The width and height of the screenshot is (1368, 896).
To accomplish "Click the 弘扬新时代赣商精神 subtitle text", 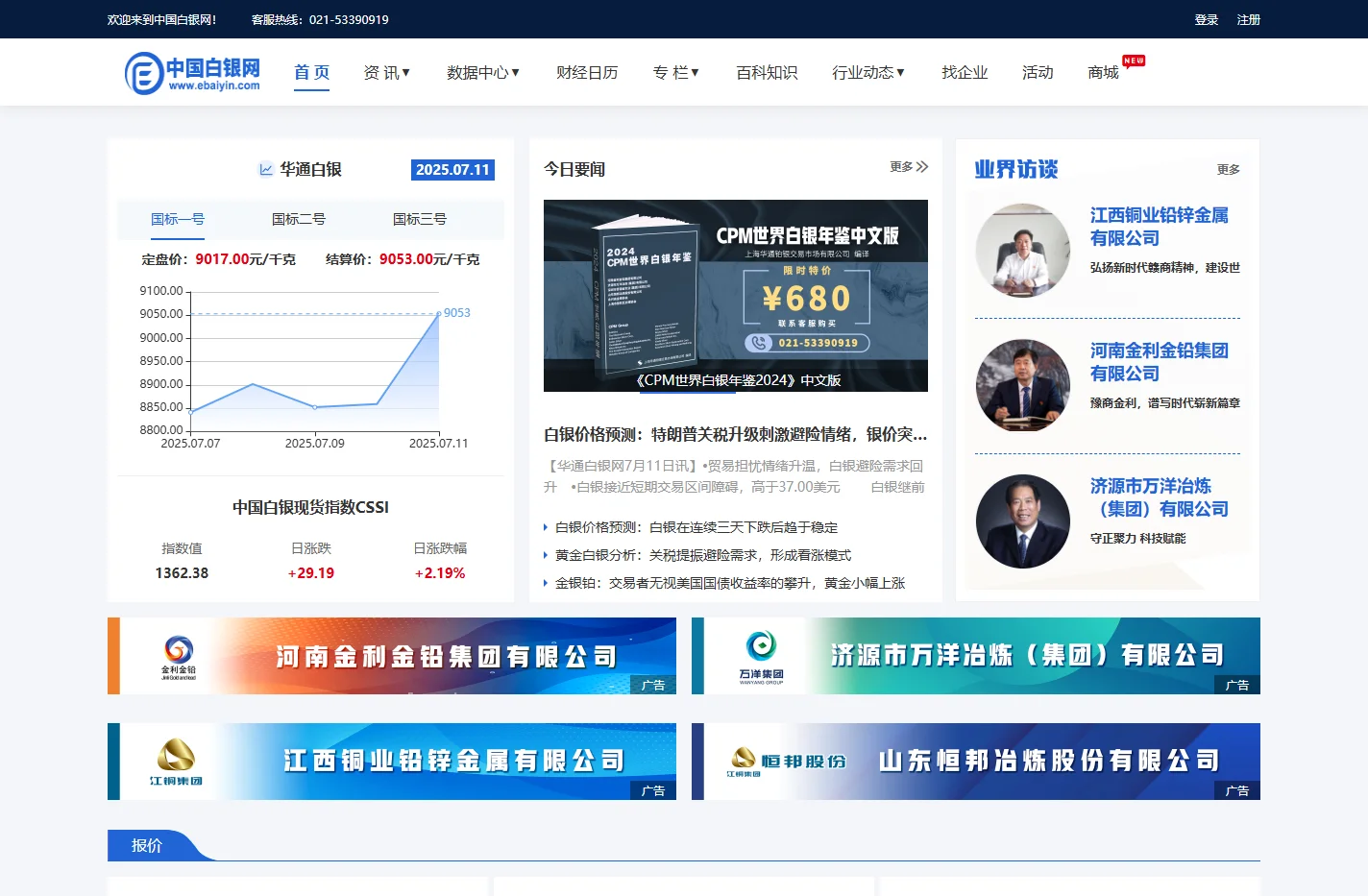I will [1165, 268].
